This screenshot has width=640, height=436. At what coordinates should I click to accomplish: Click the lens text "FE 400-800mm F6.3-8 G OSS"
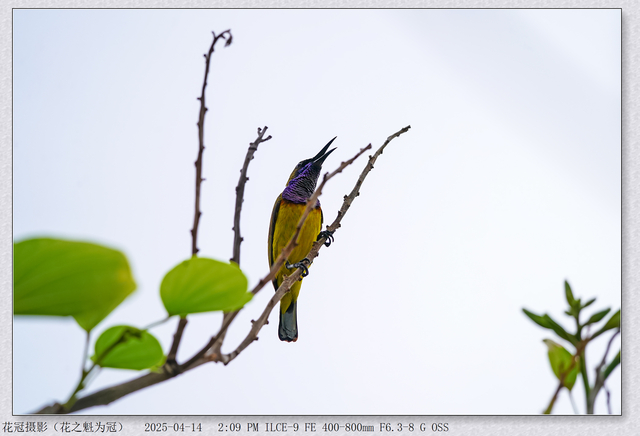pos(376,427)
